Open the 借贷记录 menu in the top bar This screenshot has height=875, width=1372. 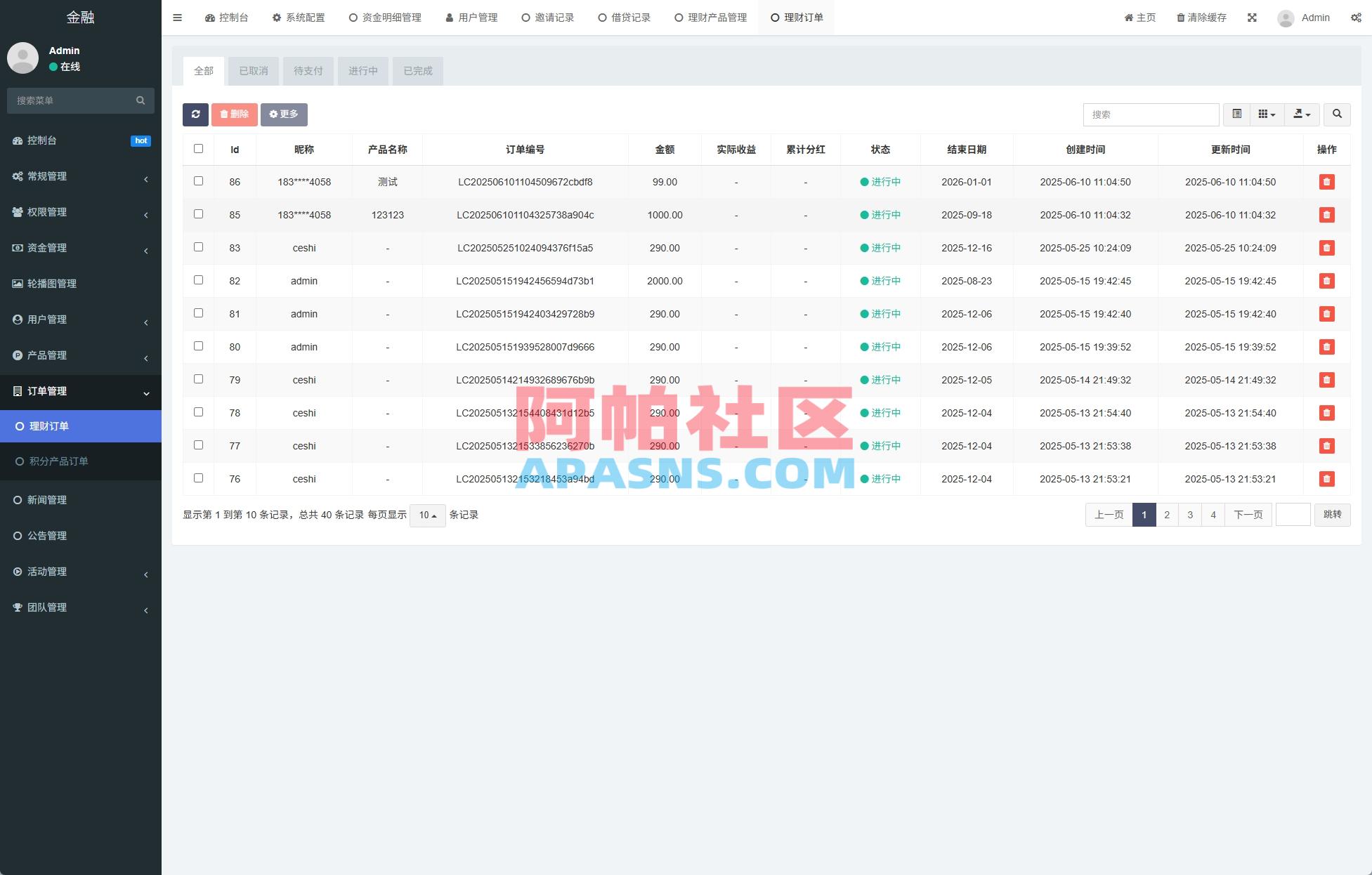point(624,17)
